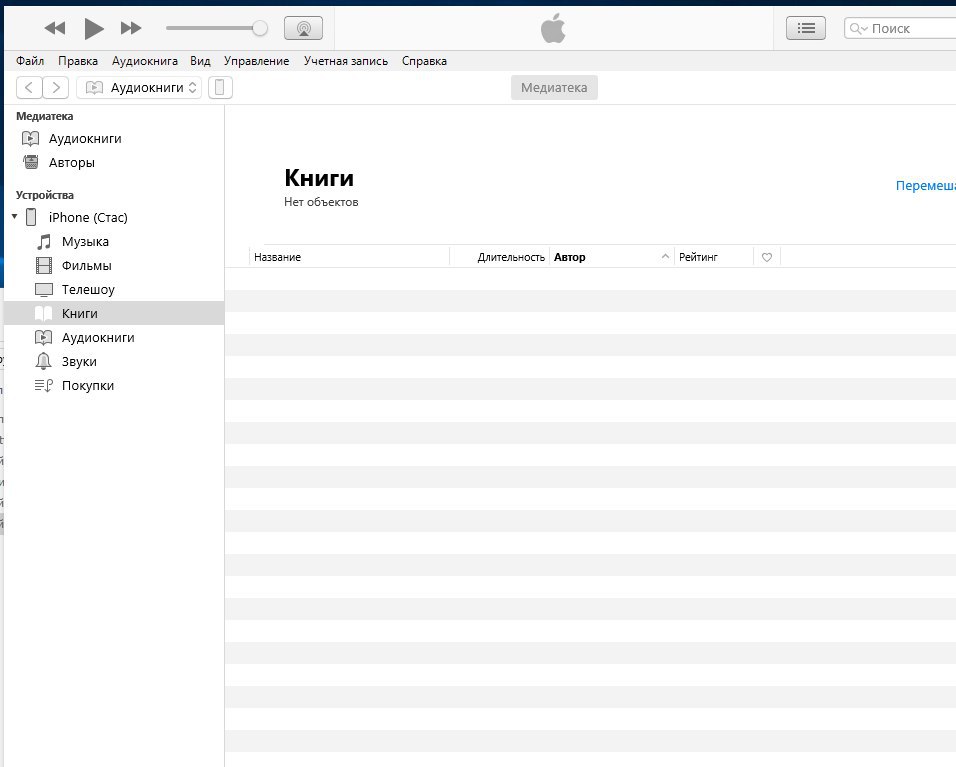The width and height of the screenshot is (956, 767).
Task: Collapse the iPhone (Стас) device tree
Action: tap(15, 216)
